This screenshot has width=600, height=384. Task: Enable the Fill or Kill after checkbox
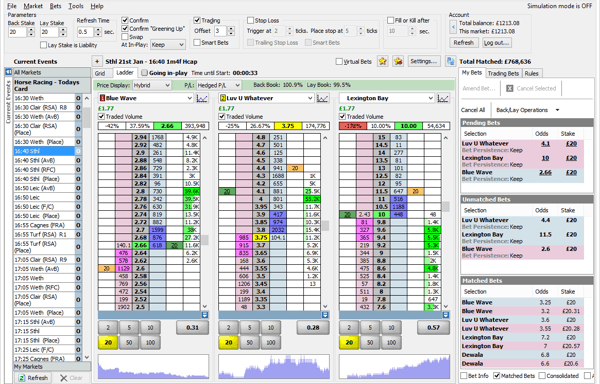pos(390,20)
